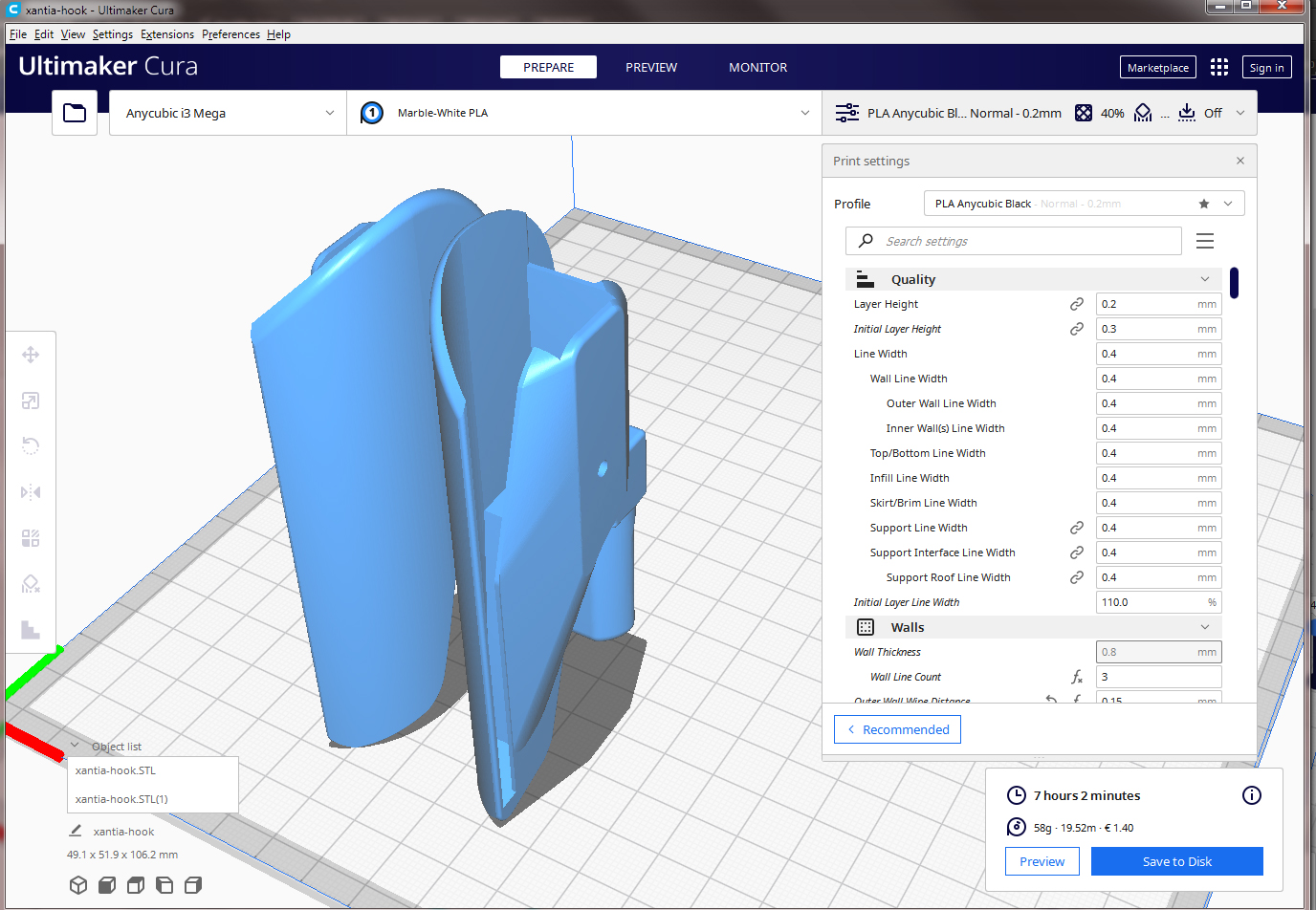Click the print time info icon

point(1252,795)
